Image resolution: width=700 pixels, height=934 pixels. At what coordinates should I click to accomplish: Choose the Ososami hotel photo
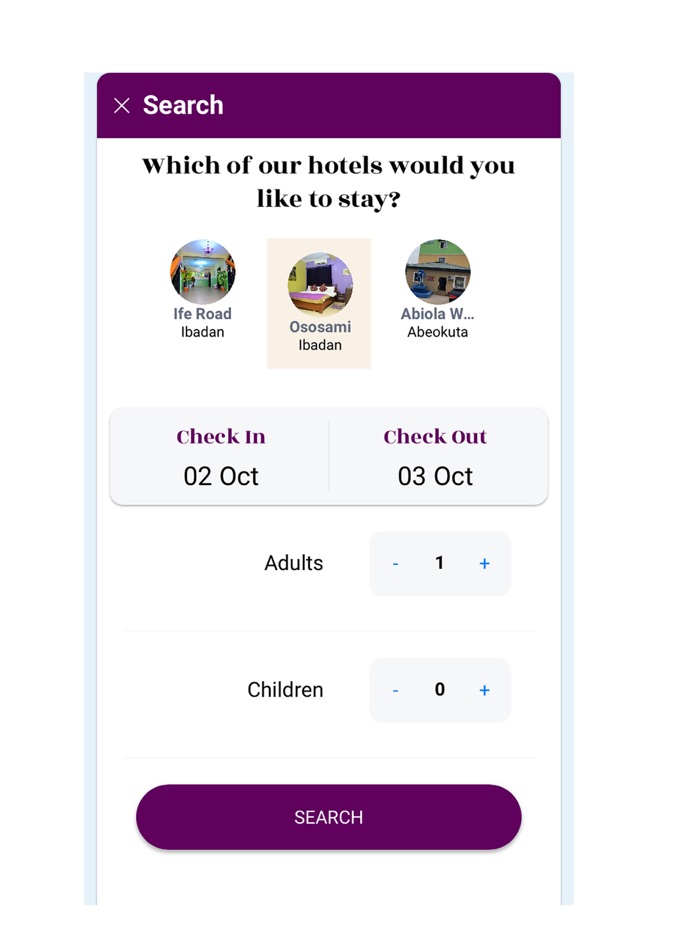320,285
